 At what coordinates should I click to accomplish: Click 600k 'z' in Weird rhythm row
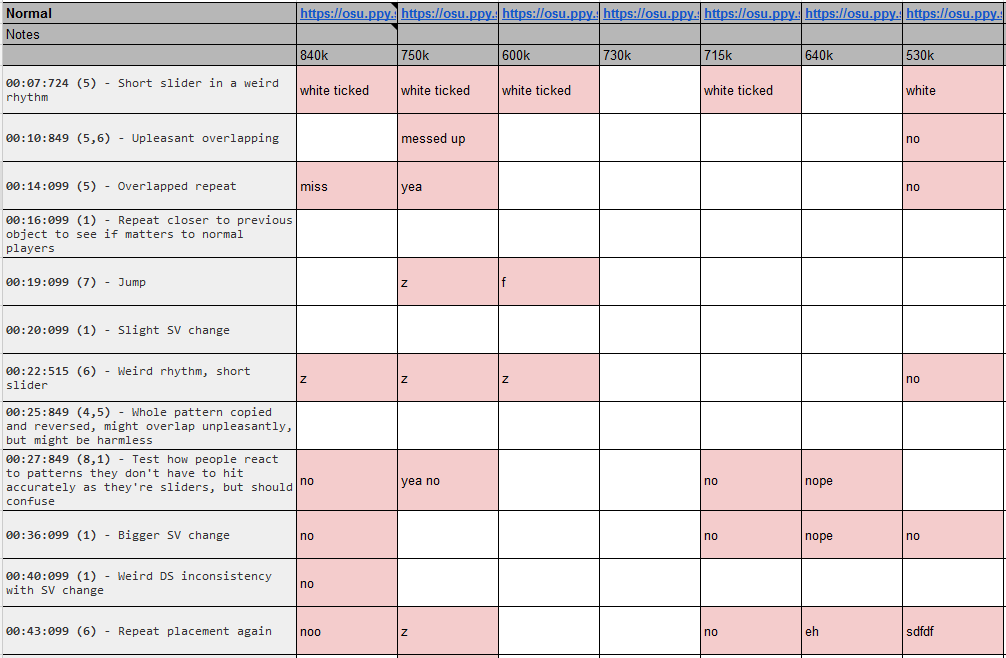(549, 378)
